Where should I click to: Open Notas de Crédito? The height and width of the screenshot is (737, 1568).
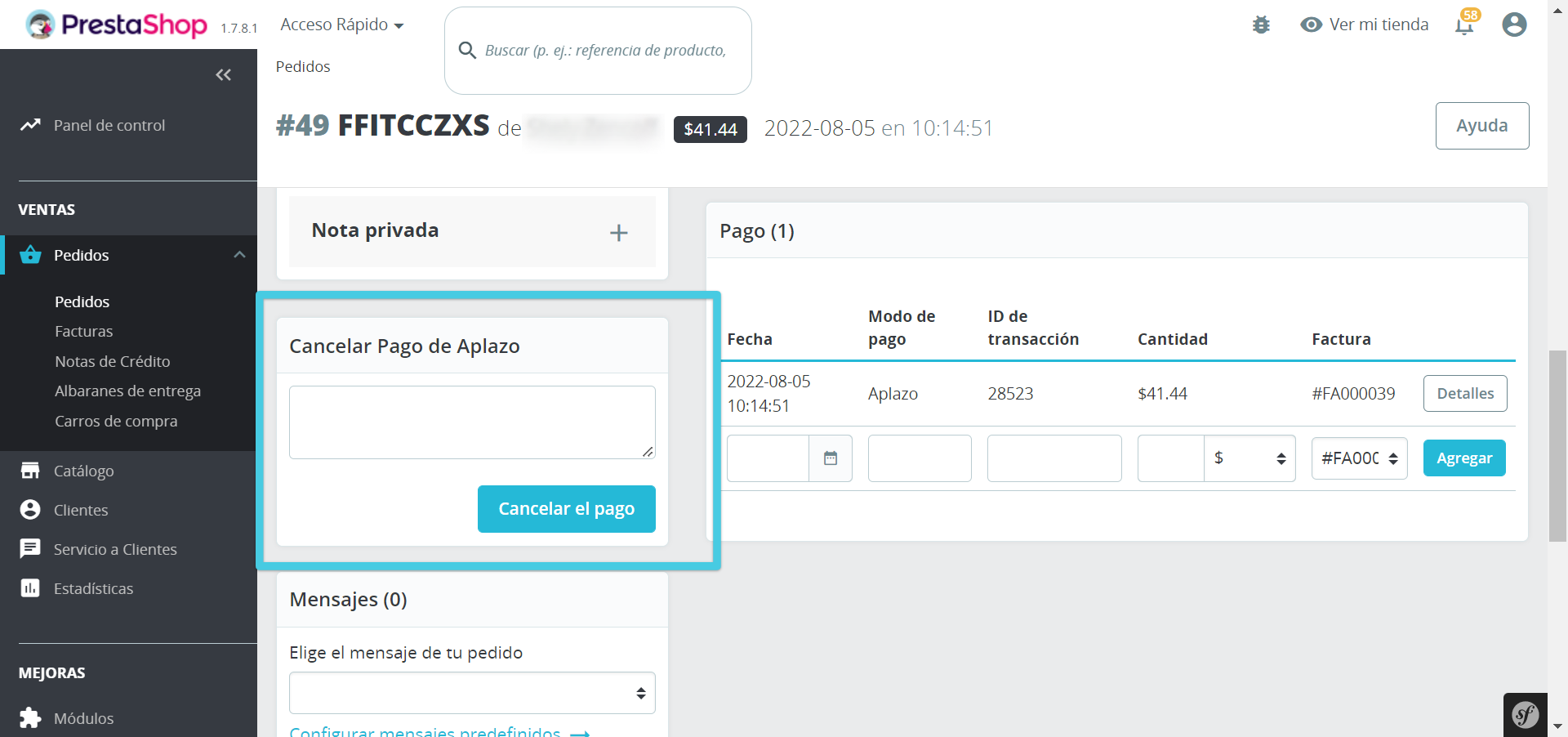[112, 361]
